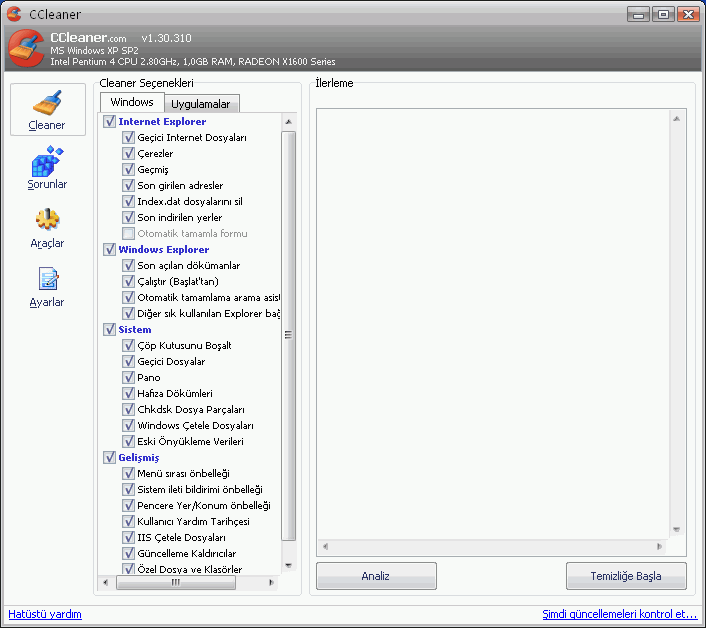
Task: Toggle Diğer sık kullanılan Explorer checkbox
Action: (128, 313)
